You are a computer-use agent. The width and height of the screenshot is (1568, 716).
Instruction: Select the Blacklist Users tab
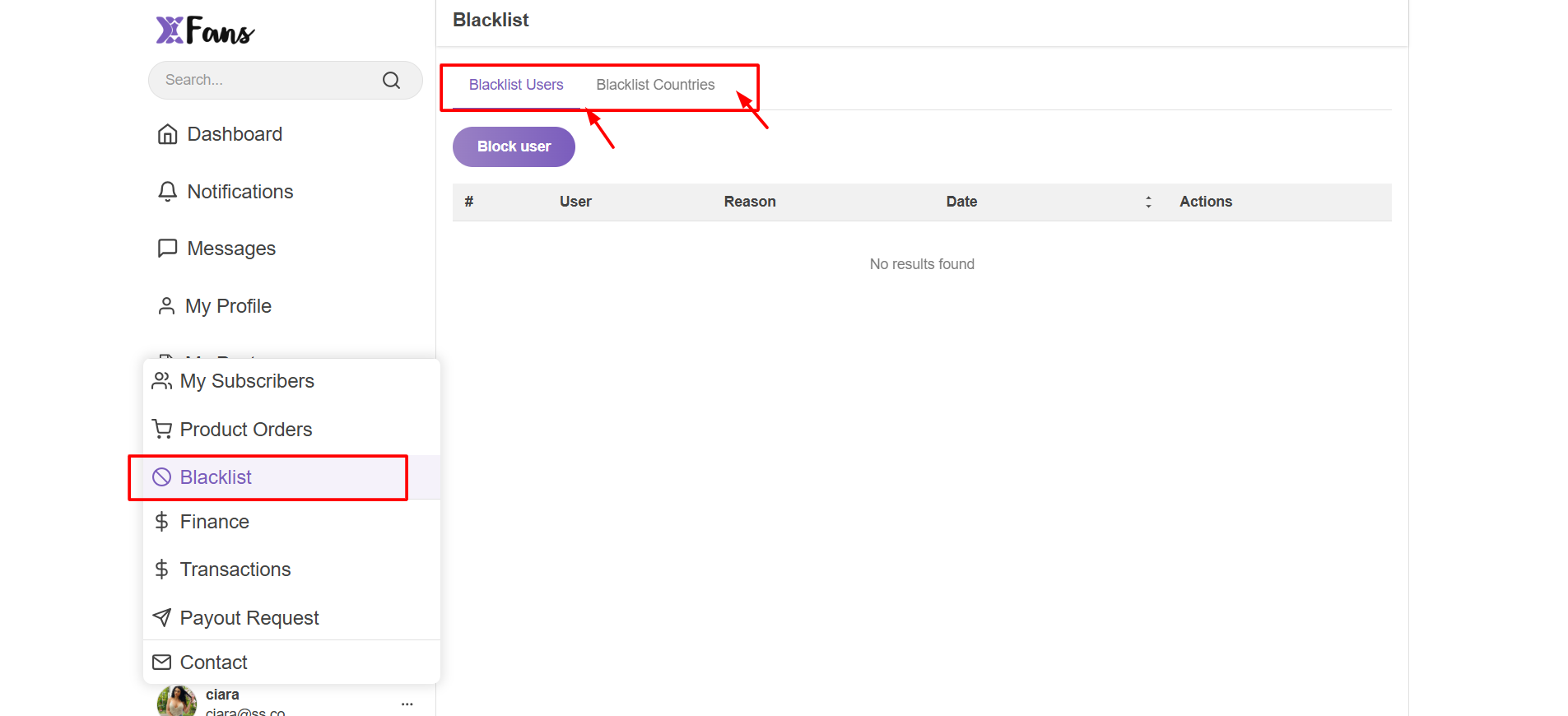point(516,85)
